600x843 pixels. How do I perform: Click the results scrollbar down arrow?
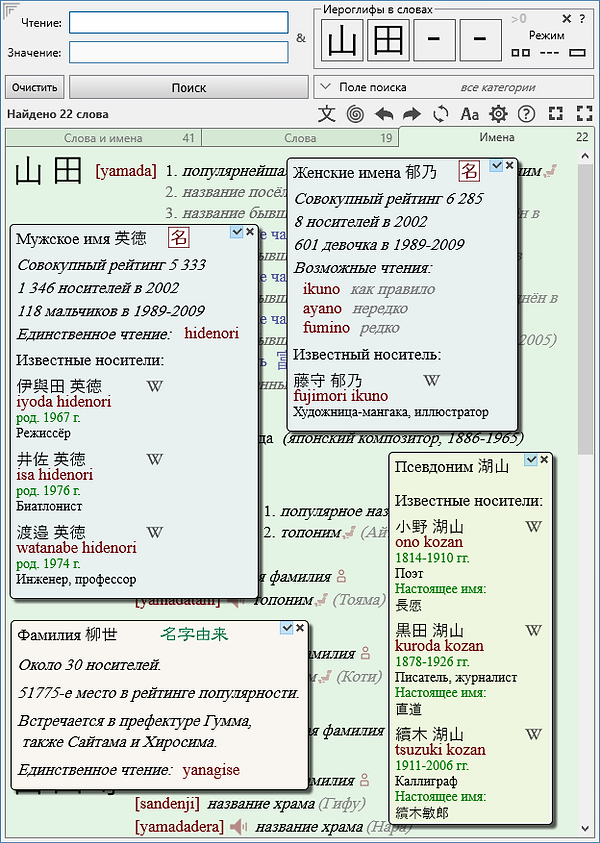point(585,827)
